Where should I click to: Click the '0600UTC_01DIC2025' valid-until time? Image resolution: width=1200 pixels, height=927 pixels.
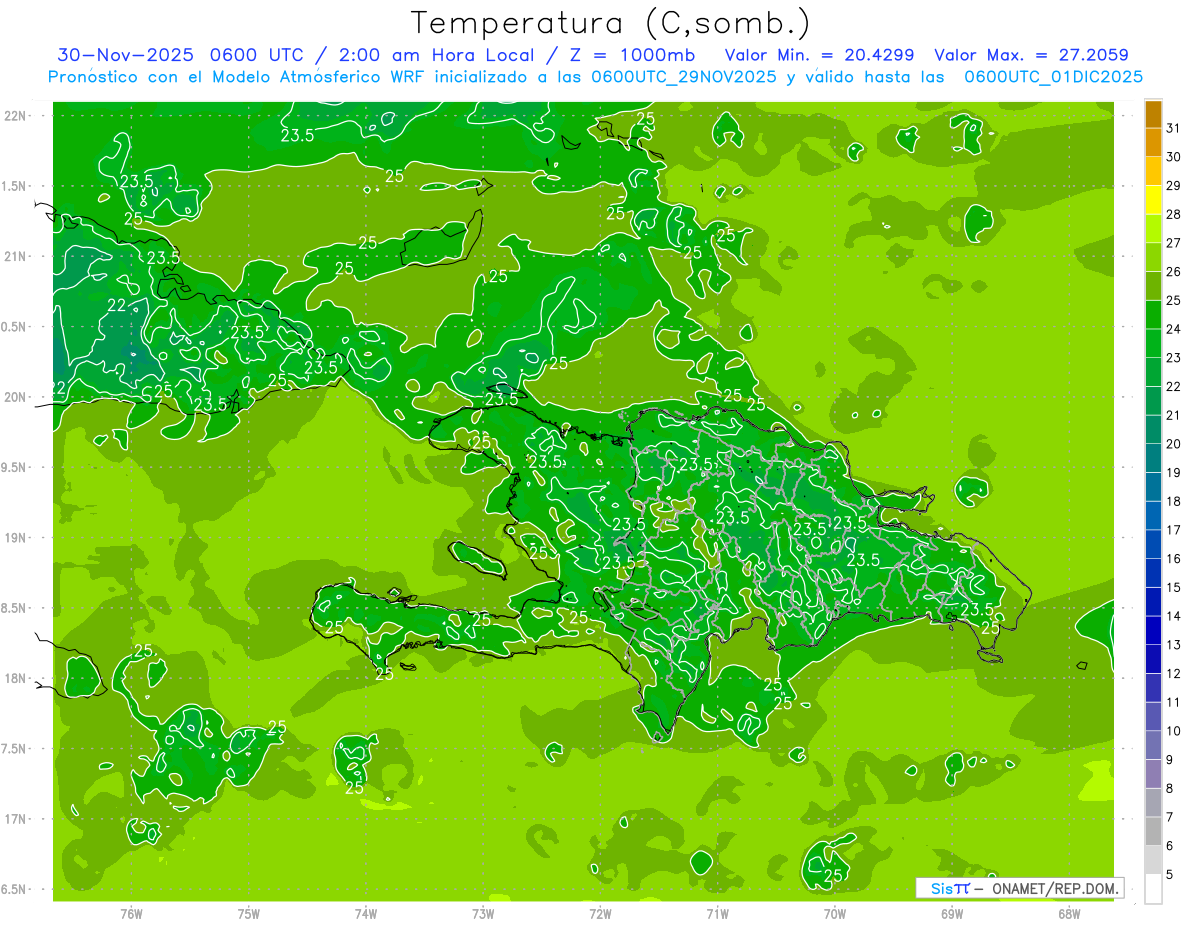1053,77
